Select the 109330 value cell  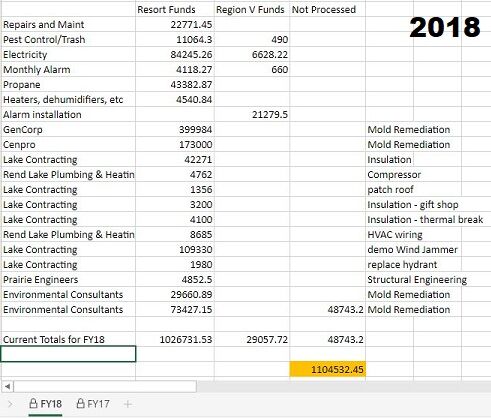(x=175, y=249)
